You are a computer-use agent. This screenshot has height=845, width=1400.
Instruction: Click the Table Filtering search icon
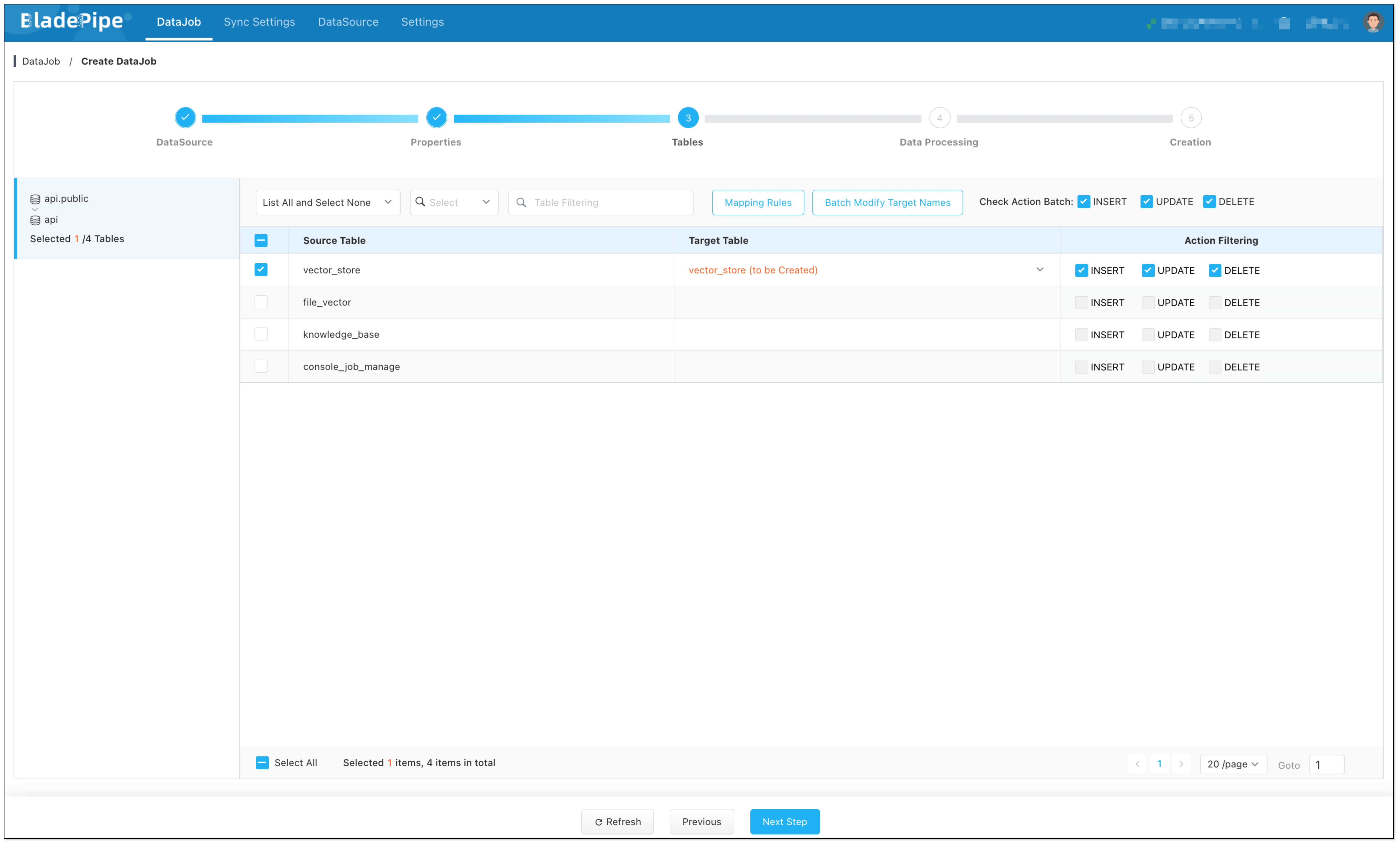pyautogui.click(x=521, y=202)
